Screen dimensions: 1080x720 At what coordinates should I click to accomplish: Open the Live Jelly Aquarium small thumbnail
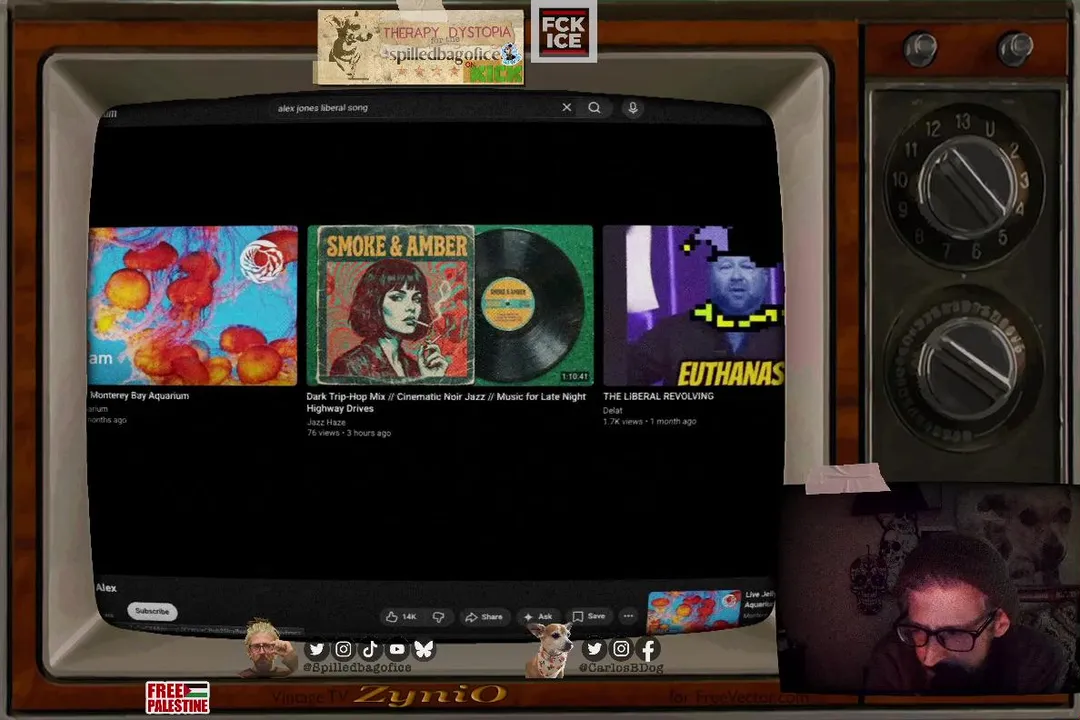click(694, 610)
